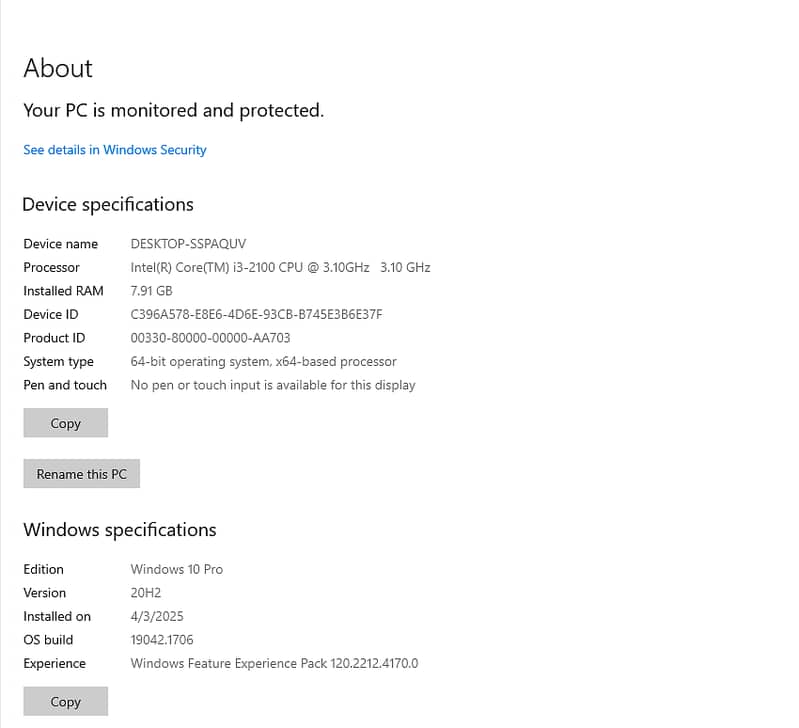Click the Installed RAM label
799x728 pixels.
pyautogui.click(x=64, y=291)
